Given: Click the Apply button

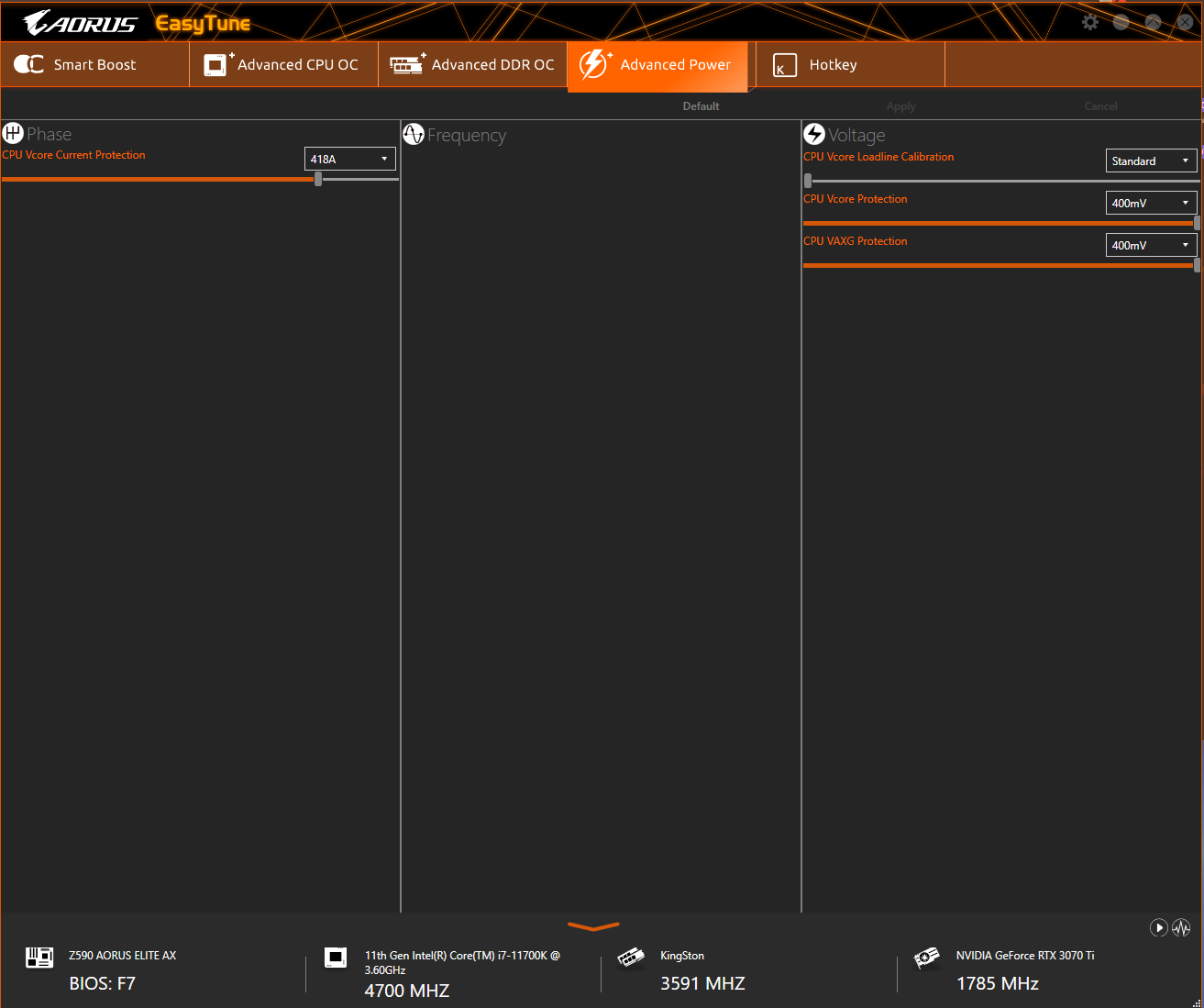Looking at the screenshot, I should 900,106.
